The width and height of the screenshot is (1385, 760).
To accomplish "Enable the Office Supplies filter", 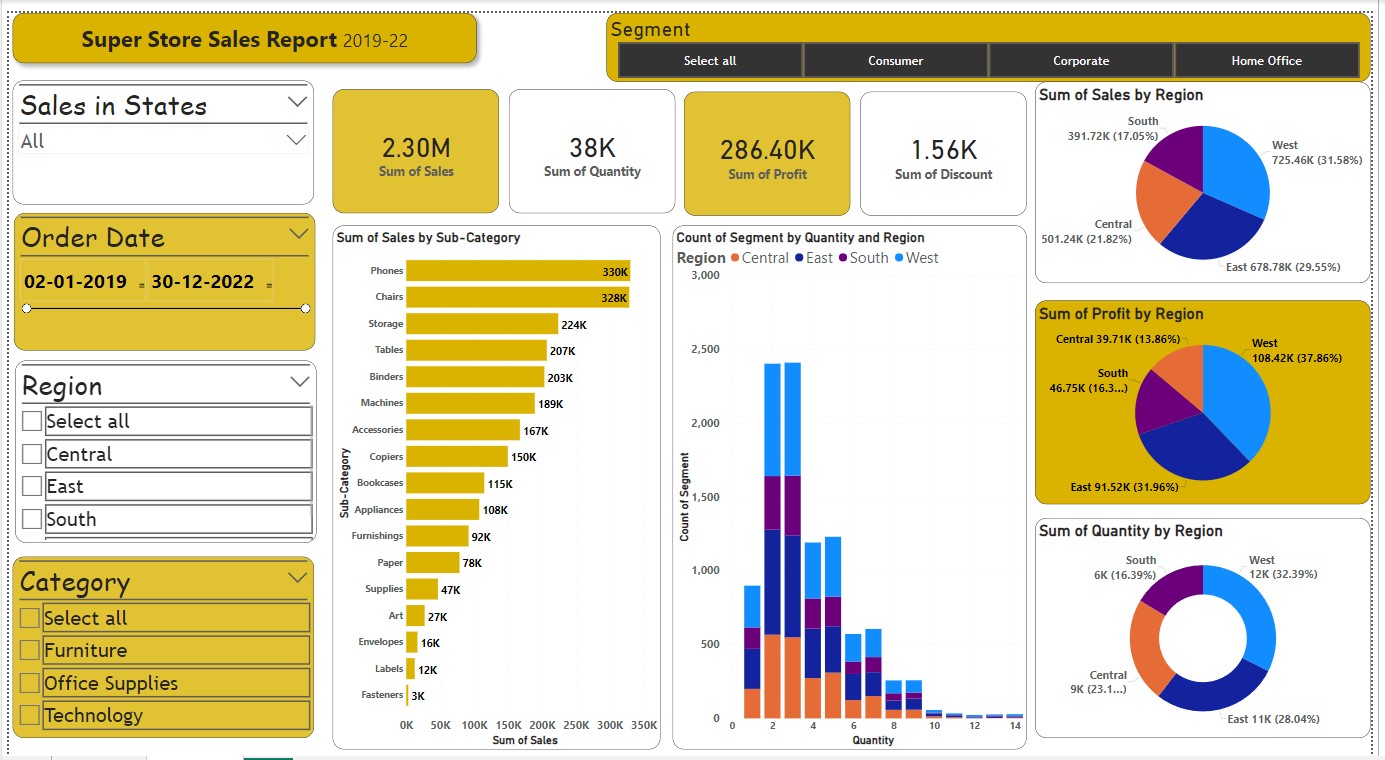I will tap(31, 682).
